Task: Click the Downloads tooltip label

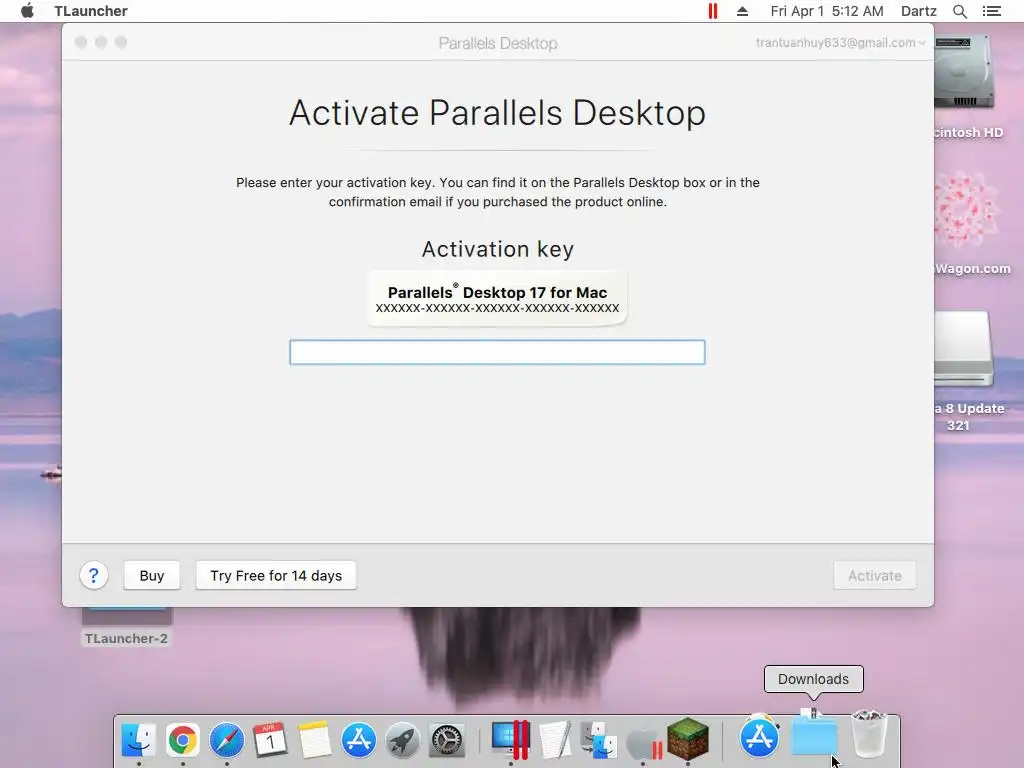Action: pos(813,679)
